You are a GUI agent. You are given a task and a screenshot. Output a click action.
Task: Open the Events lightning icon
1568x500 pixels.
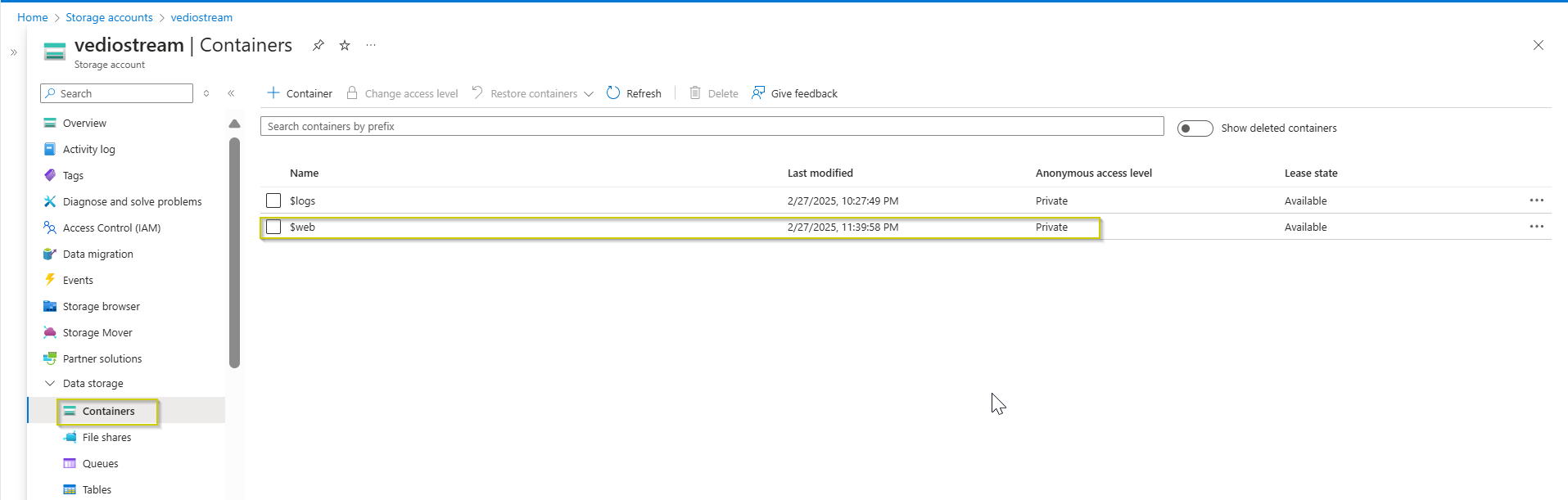point(50,280)
